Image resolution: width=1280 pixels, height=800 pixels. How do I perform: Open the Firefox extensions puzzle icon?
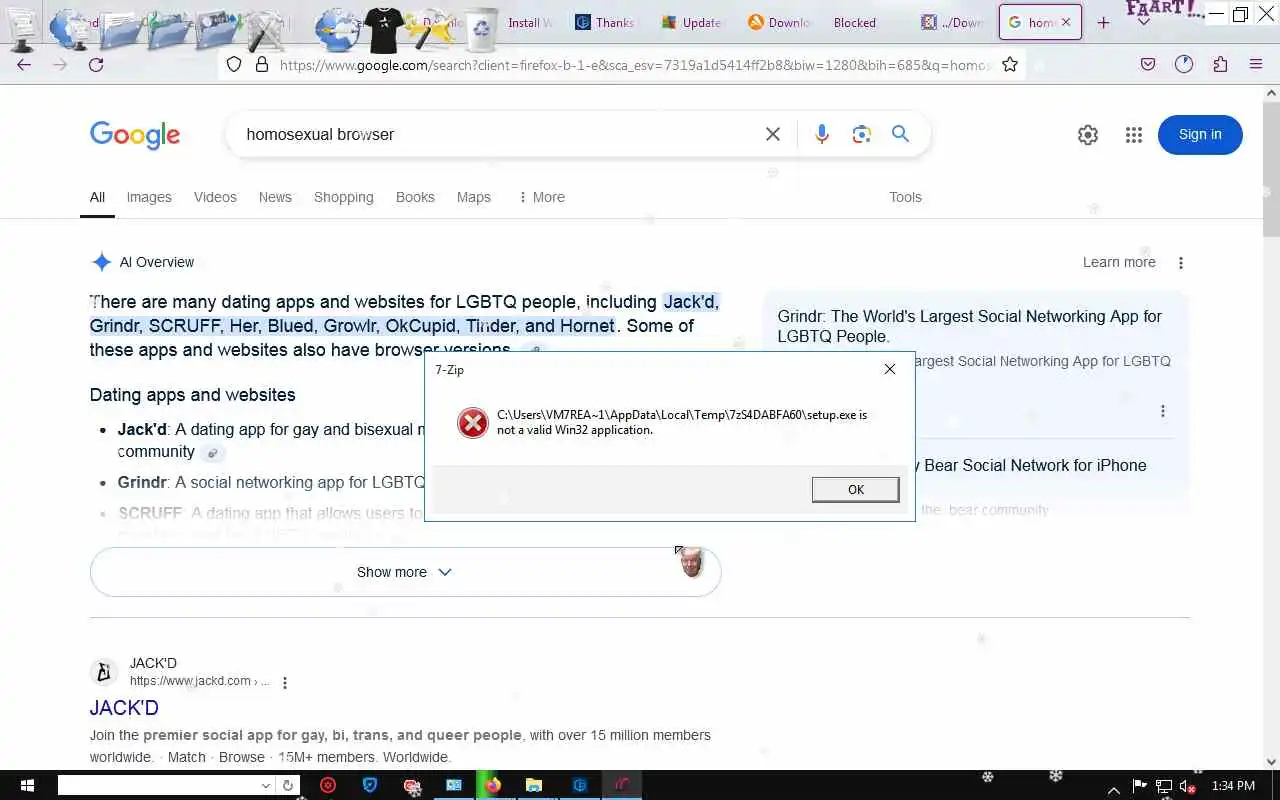click(1220, 64)
